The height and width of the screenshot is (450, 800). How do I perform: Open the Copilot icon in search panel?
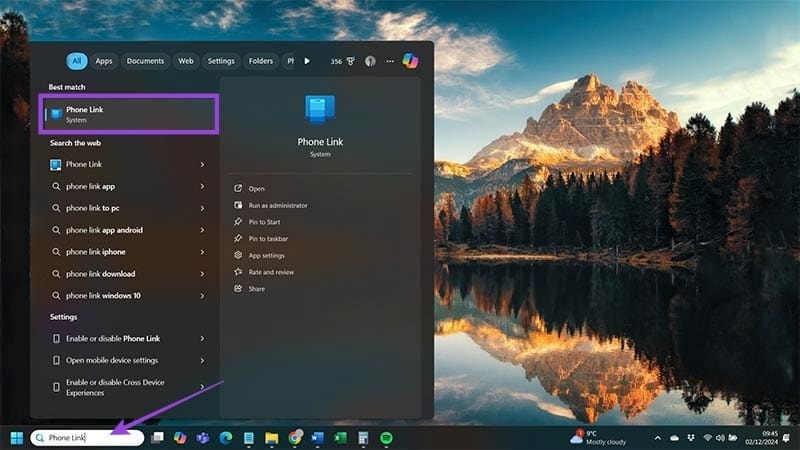[410, 61]
